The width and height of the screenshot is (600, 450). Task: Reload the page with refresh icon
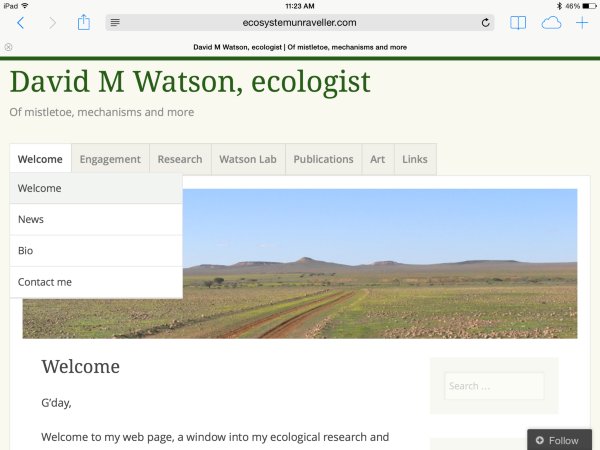pos(486,23)
